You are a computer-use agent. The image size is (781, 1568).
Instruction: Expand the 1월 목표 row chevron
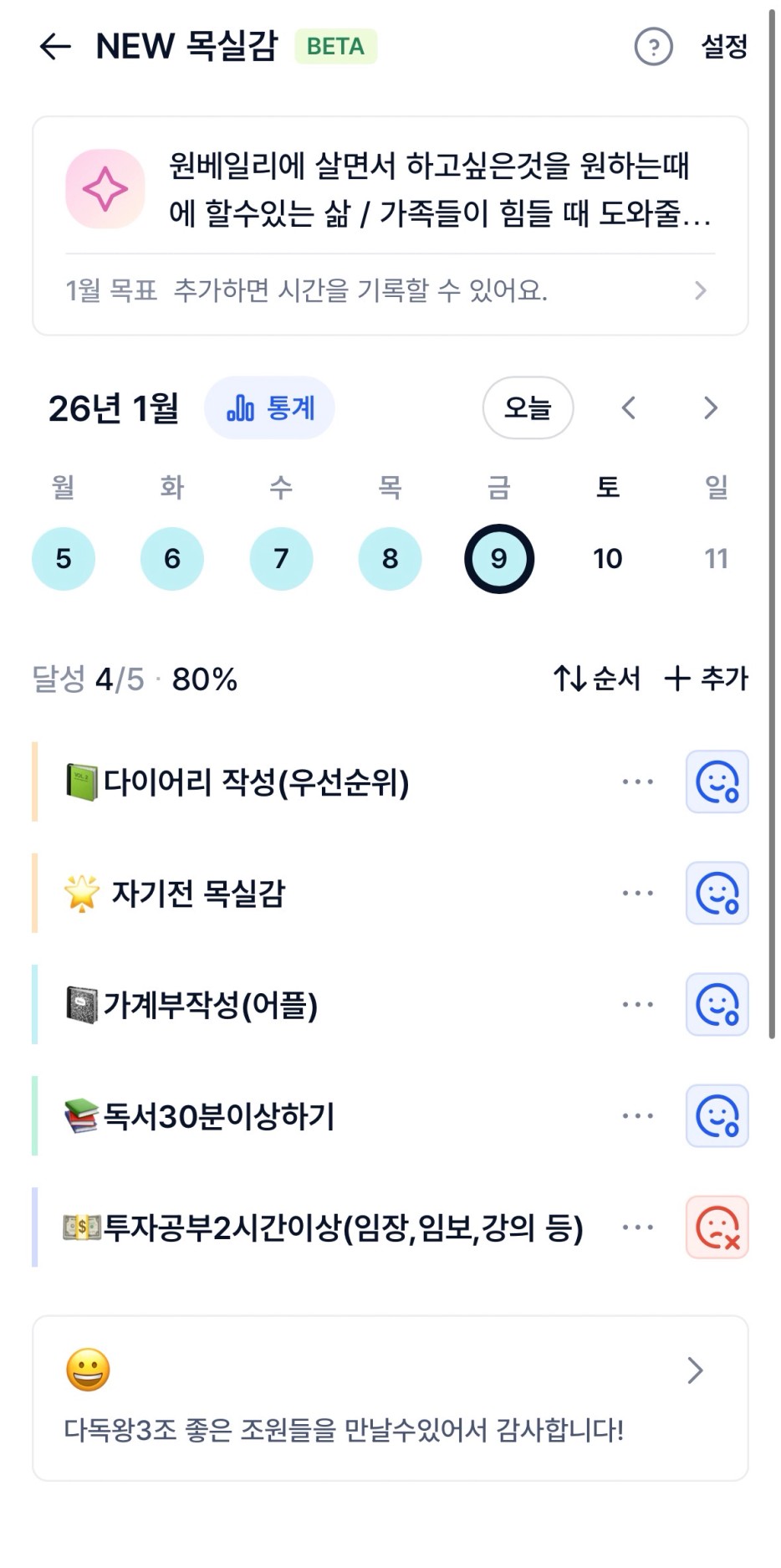(x=701, y=290)
